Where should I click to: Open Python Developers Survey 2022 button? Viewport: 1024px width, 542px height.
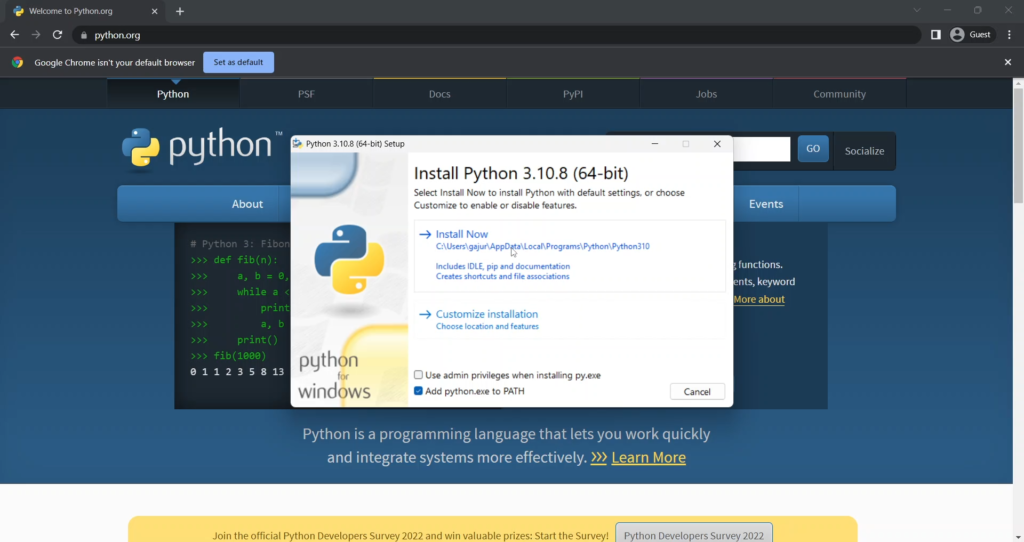(694, 535)
